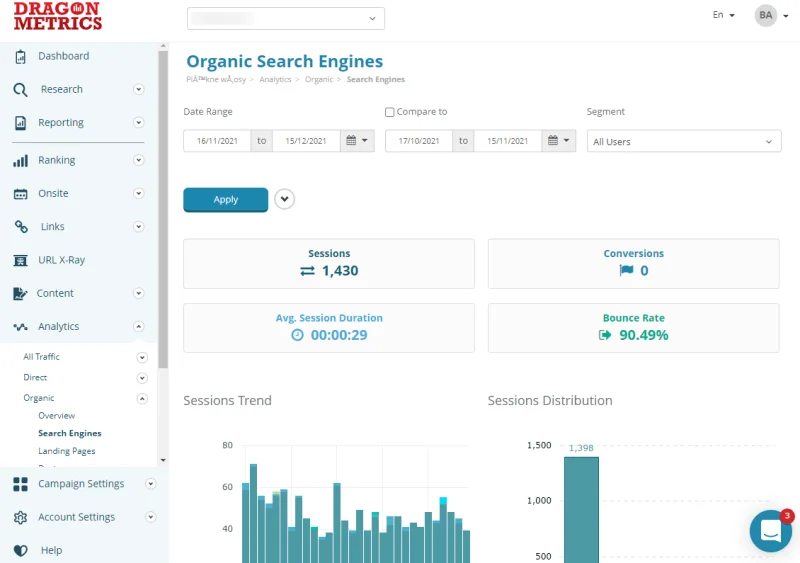The height and width of the screenshot is (563, 800).
Task: Click the Account Settings gear icon
Action: click(20, 518)
